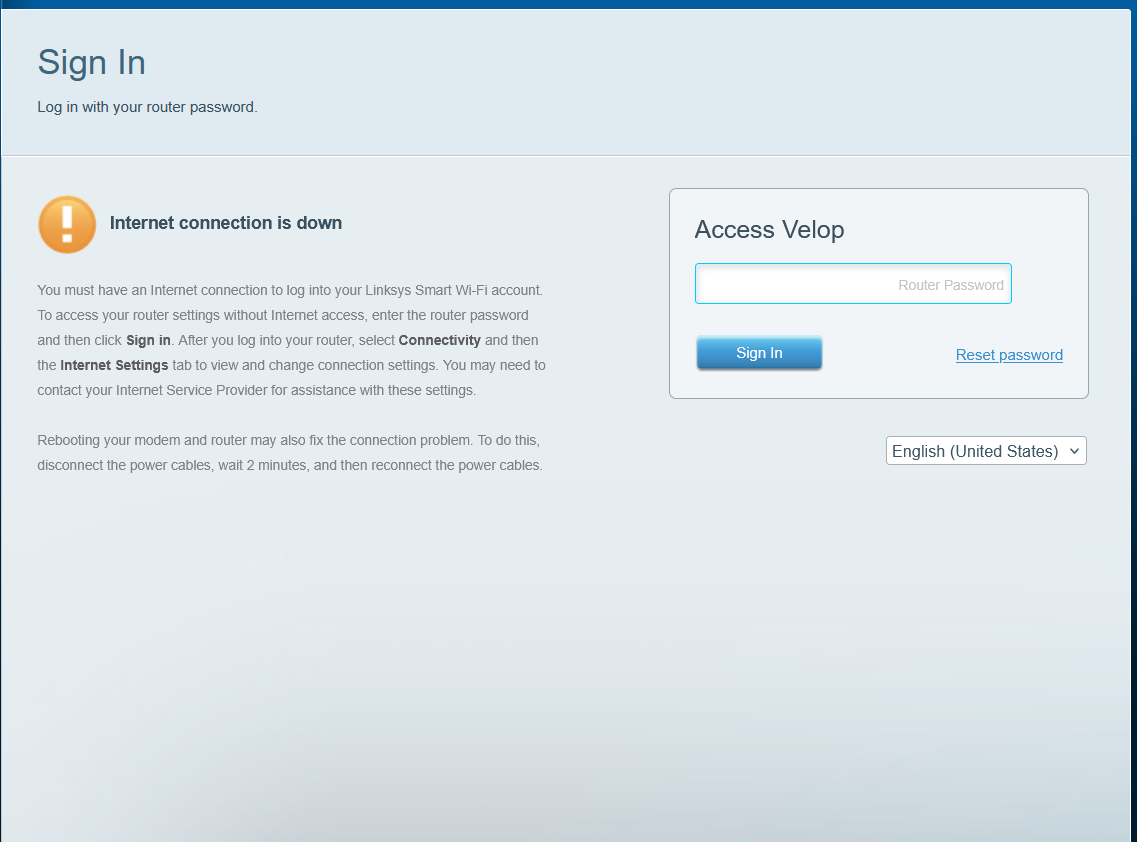Click the chevron arrow on language selector
This screenshot has width=1137, height=842.
pos(1074,451)
